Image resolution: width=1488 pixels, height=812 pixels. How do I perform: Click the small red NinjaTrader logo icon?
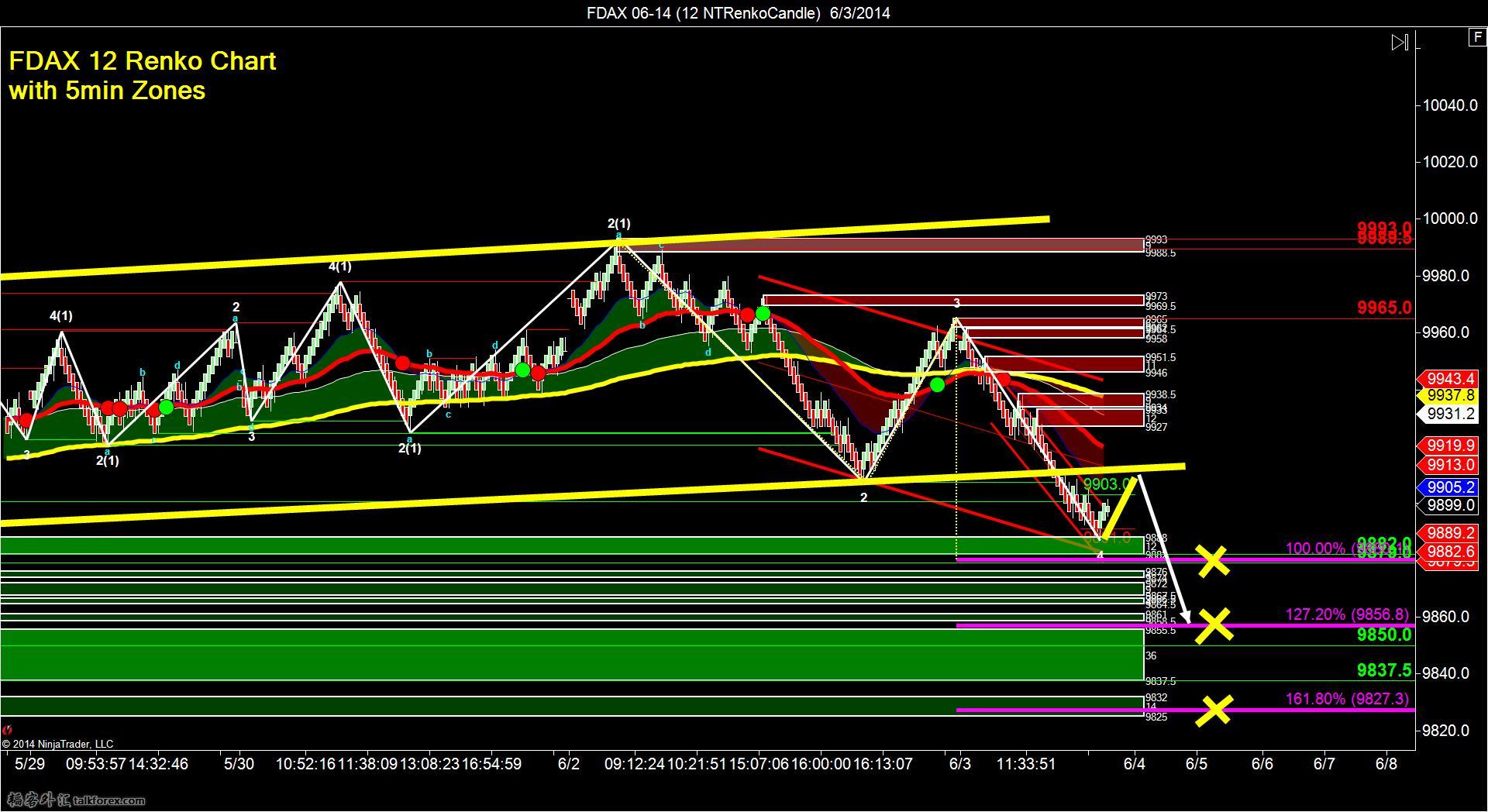click(x=8, y=730)
